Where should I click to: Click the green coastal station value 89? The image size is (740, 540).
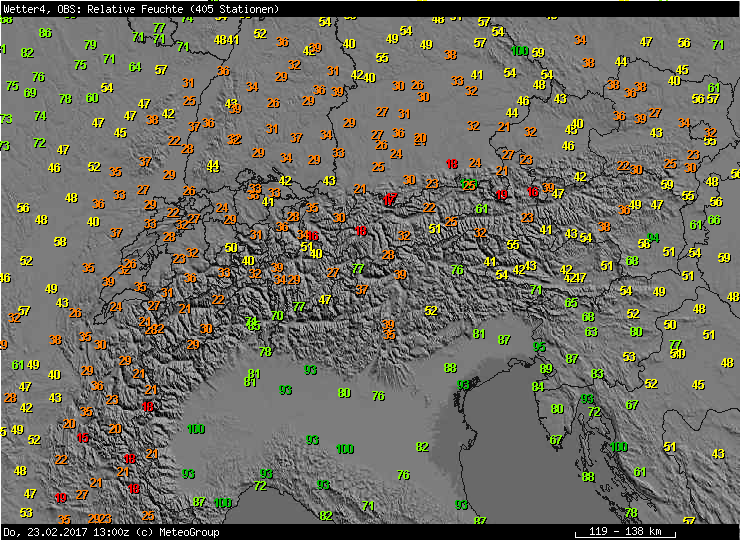(x=546, y=368)
